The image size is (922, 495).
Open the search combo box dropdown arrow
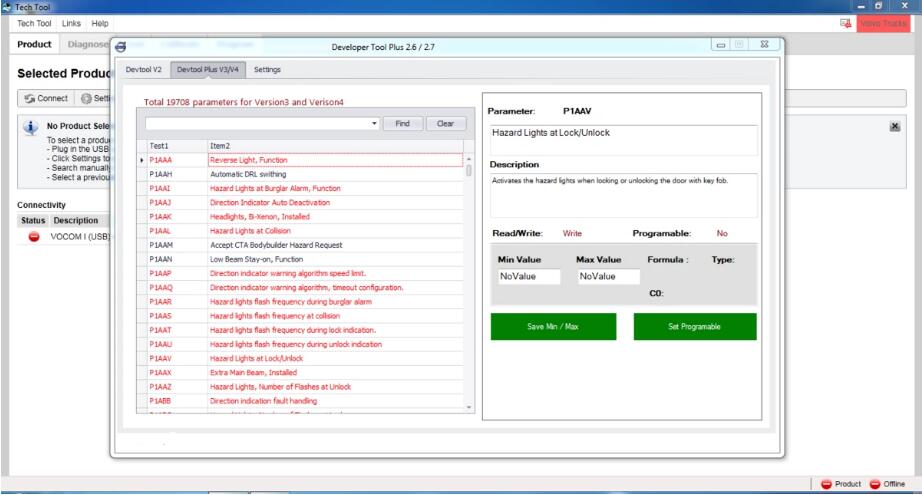point(374,123)
